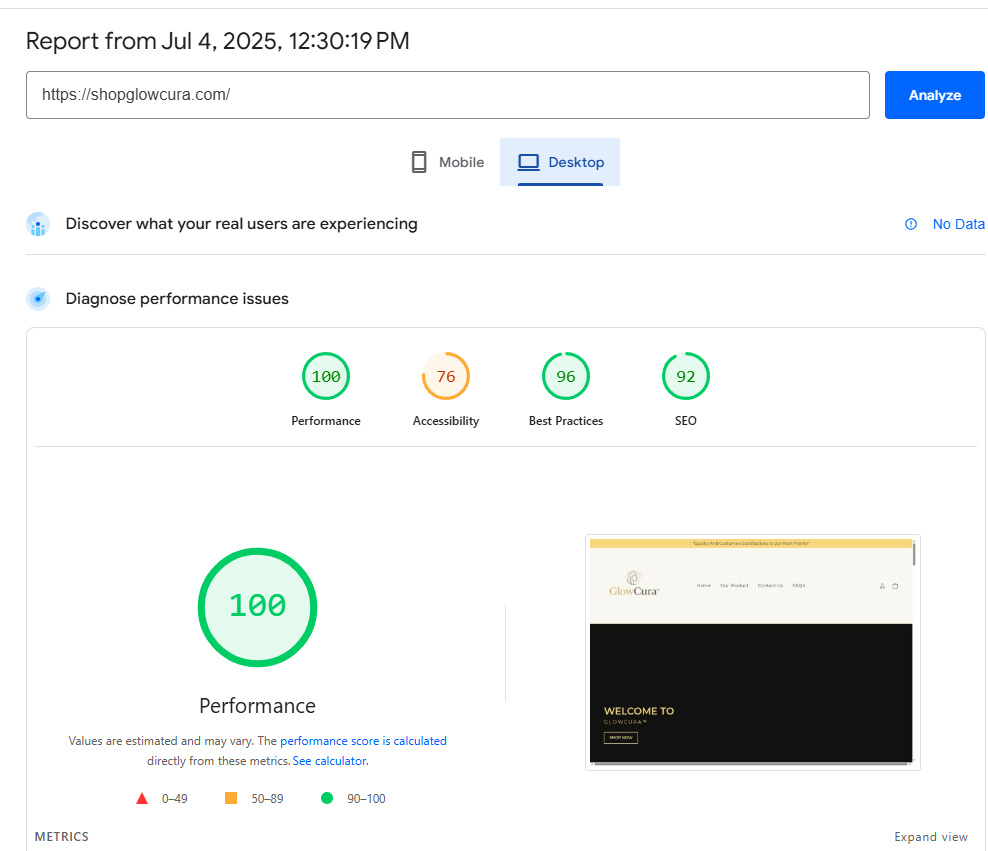Switch to the Desktop tab
Image resolution: width=988 pixels, height=851 pixels.
tap(560, 162)
